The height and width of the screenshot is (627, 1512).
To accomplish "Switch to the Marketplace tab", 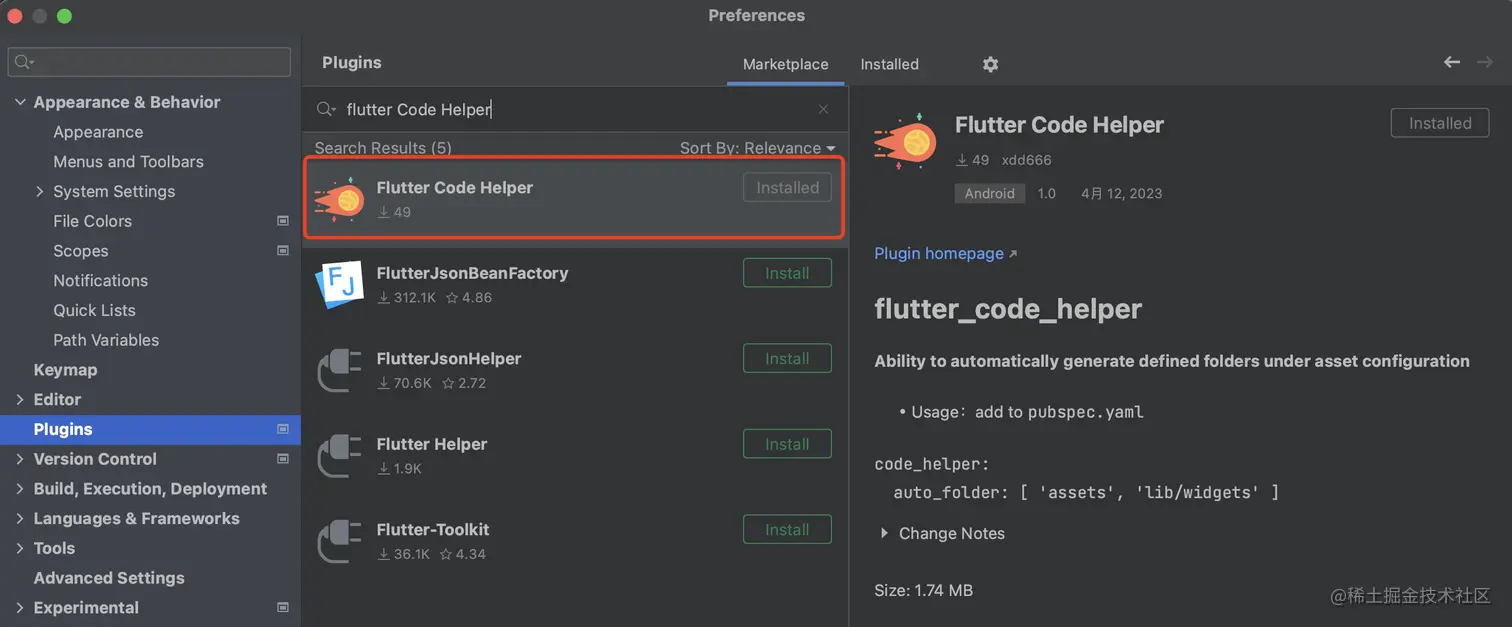I will pos(785,64).
